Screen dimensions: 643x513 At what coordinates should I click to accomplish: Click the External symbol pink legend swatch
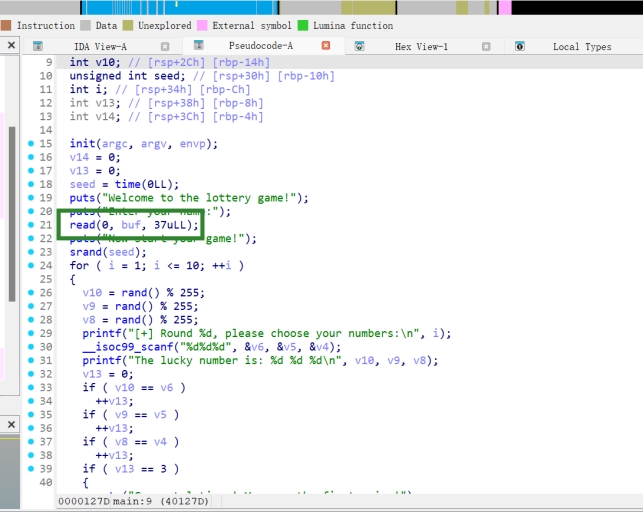203,25
